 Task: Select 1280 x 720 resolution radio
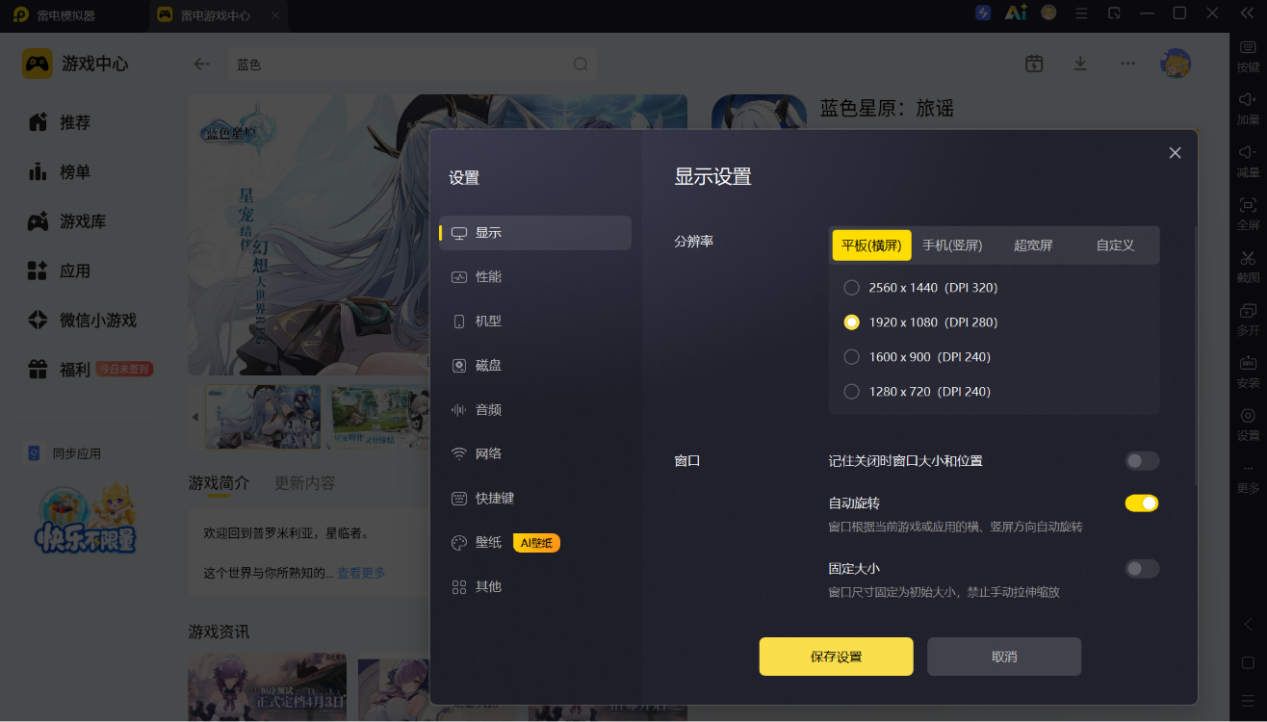851,392
